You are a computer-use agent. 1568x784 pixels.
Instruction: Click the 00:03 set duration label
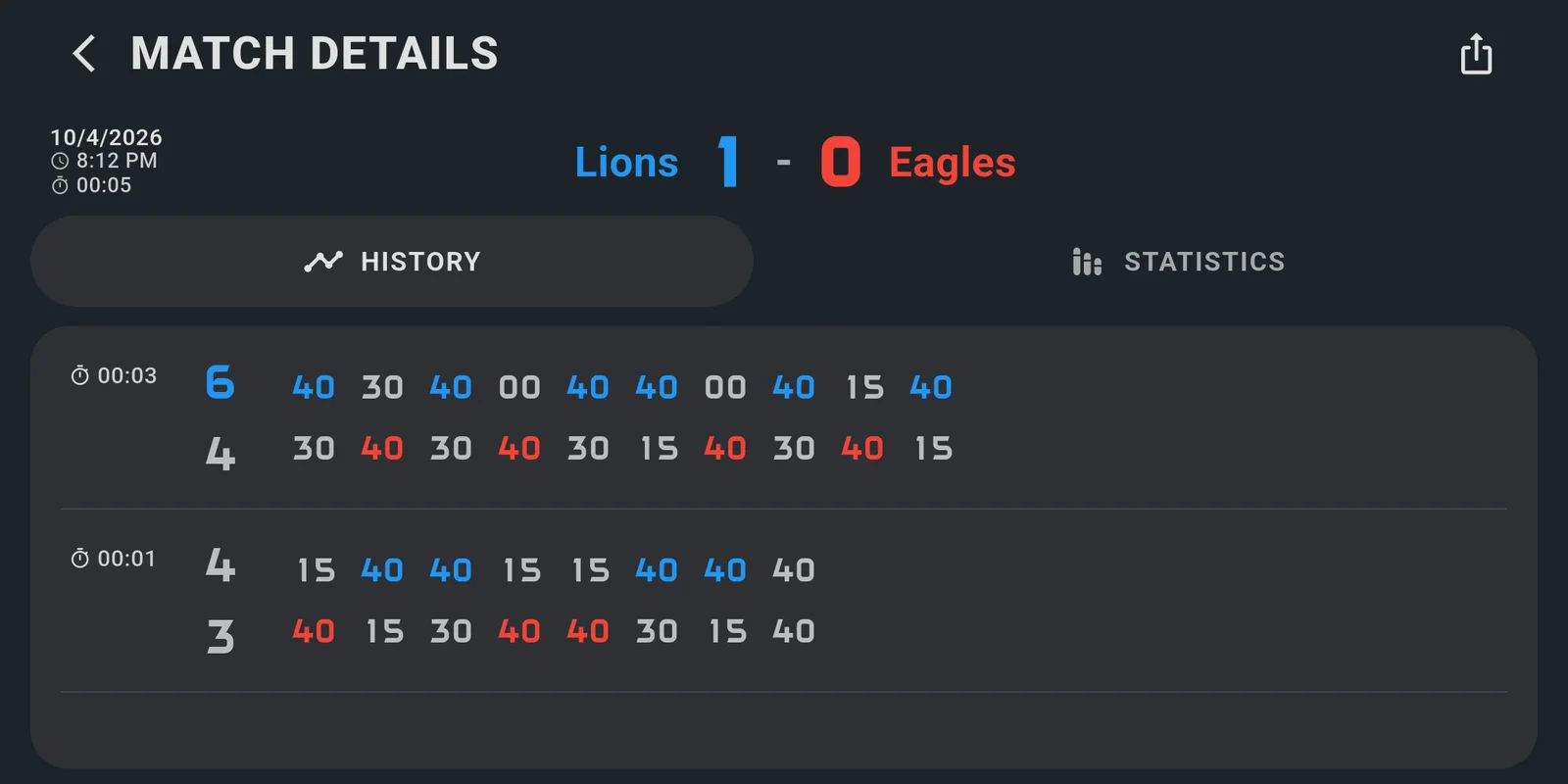click(x=127, y=375)
